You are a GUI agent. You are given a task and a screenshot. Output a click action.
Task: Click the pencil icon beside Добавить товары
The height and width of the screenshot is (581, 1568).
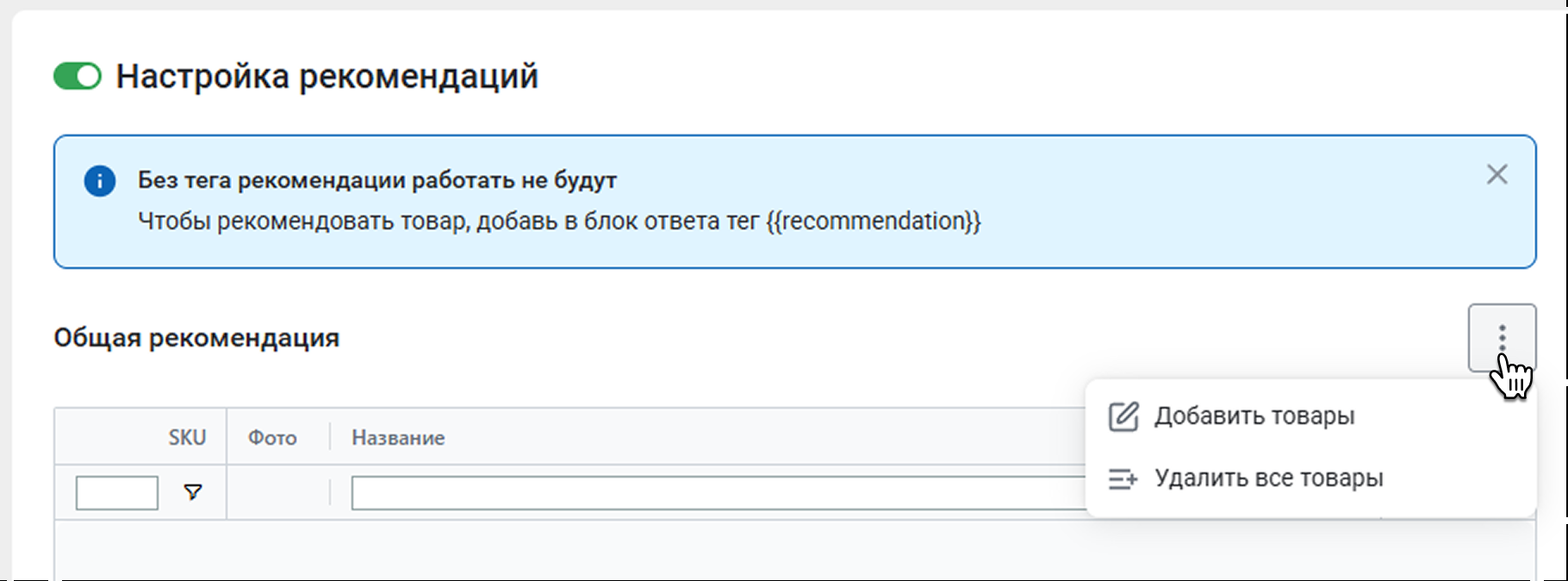[1123, 416]
